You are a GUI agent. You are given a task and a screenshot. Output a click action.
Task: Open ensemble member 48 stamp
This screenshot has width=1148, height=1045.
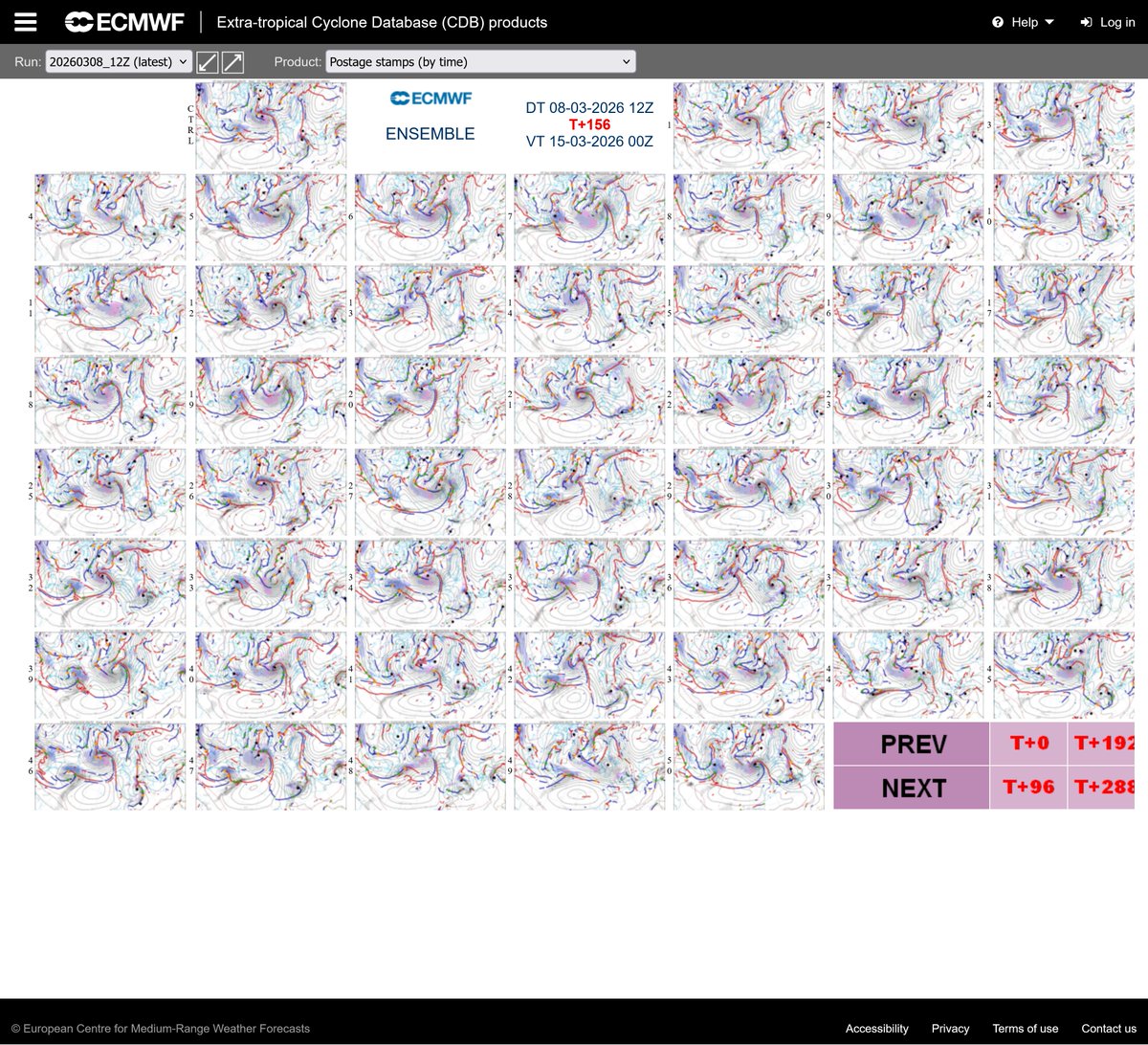click(x=430, y=767)
